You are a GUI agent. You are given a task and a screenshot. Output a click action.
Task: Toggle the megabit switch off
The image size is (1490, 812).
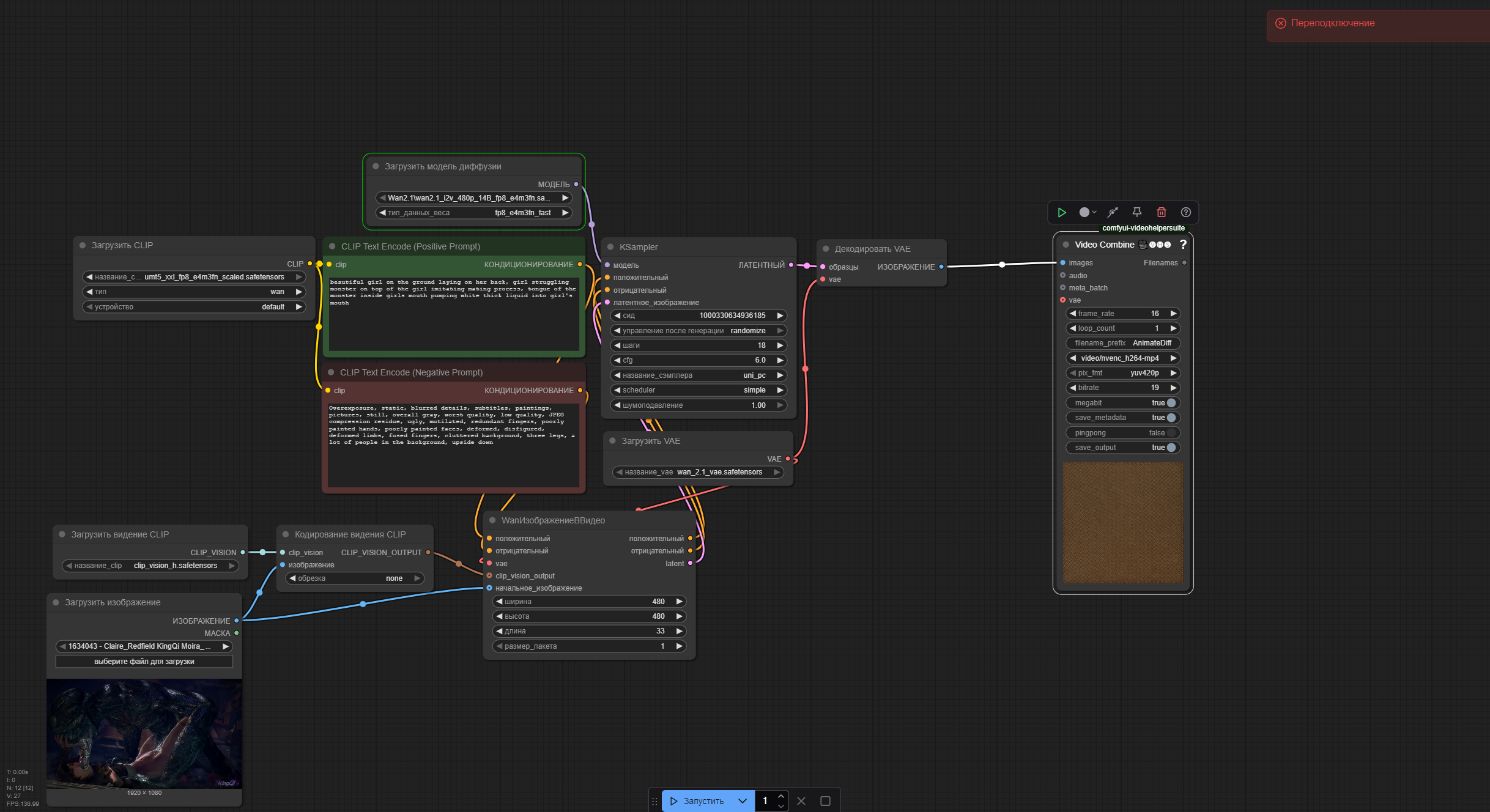click(x=1171, y=403)
